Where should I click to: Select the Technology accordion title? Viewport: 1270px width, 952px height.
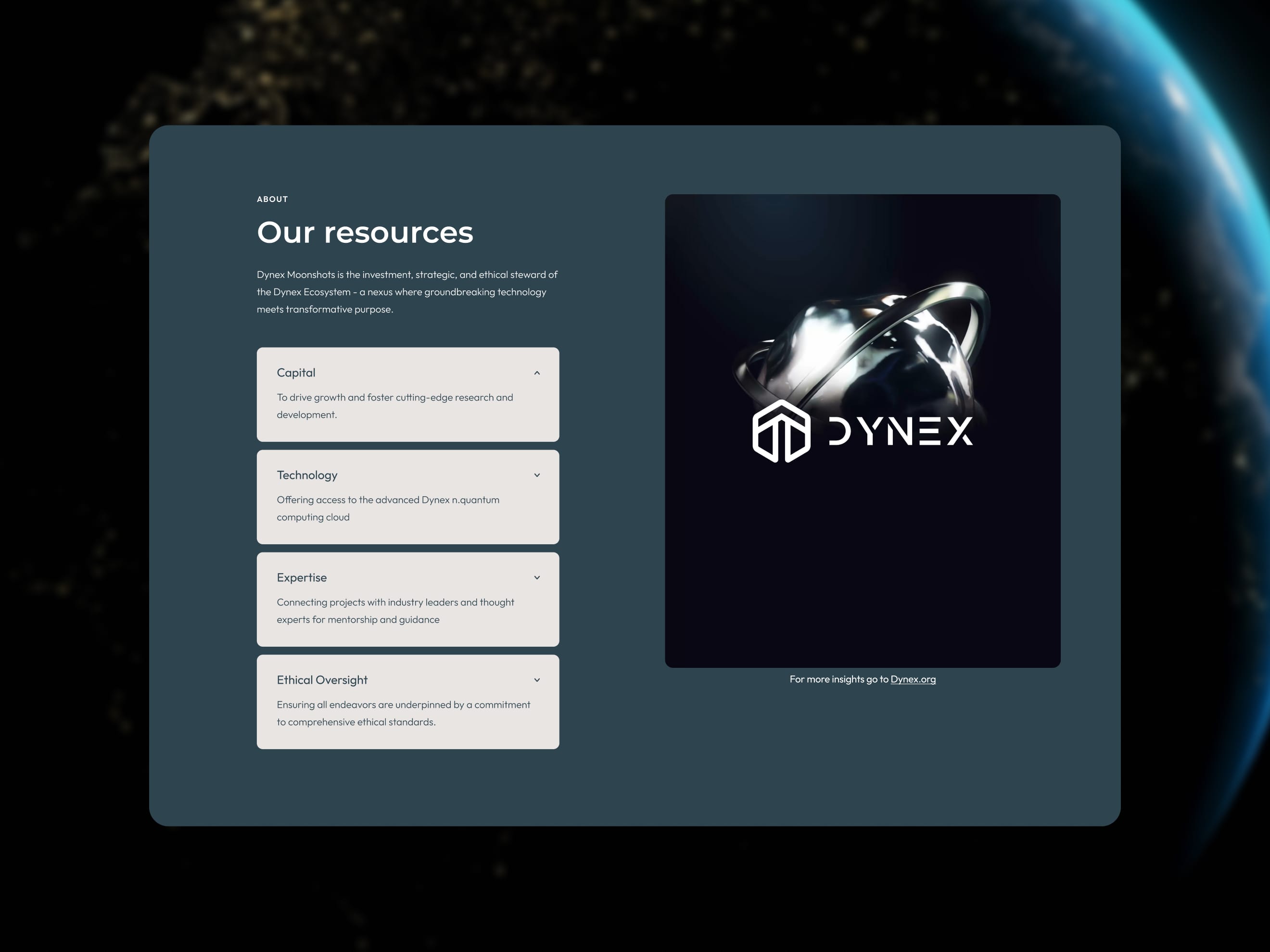306,475
